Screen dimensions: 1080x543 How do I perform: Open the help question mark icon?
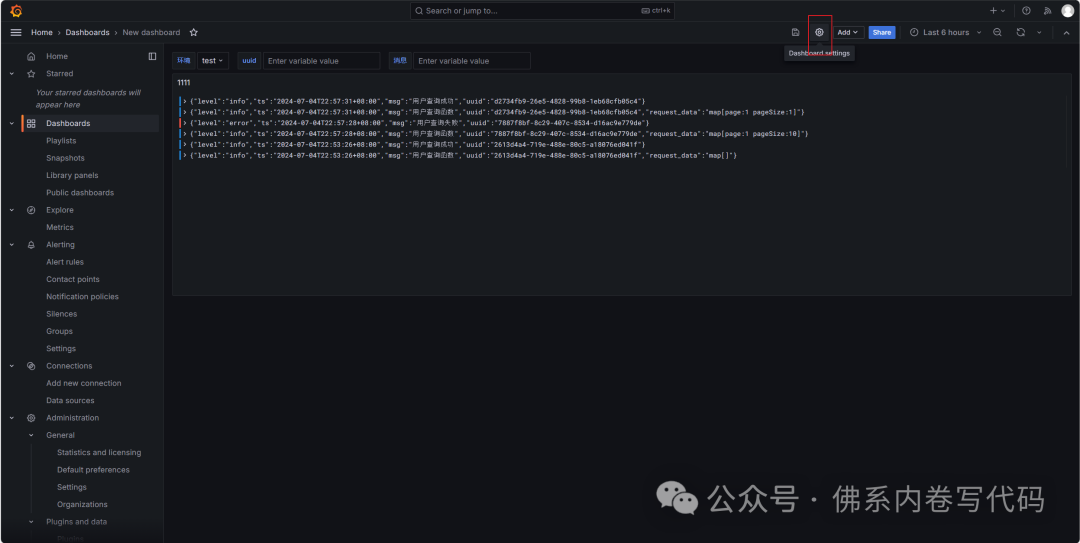[x=1026, y=10]
